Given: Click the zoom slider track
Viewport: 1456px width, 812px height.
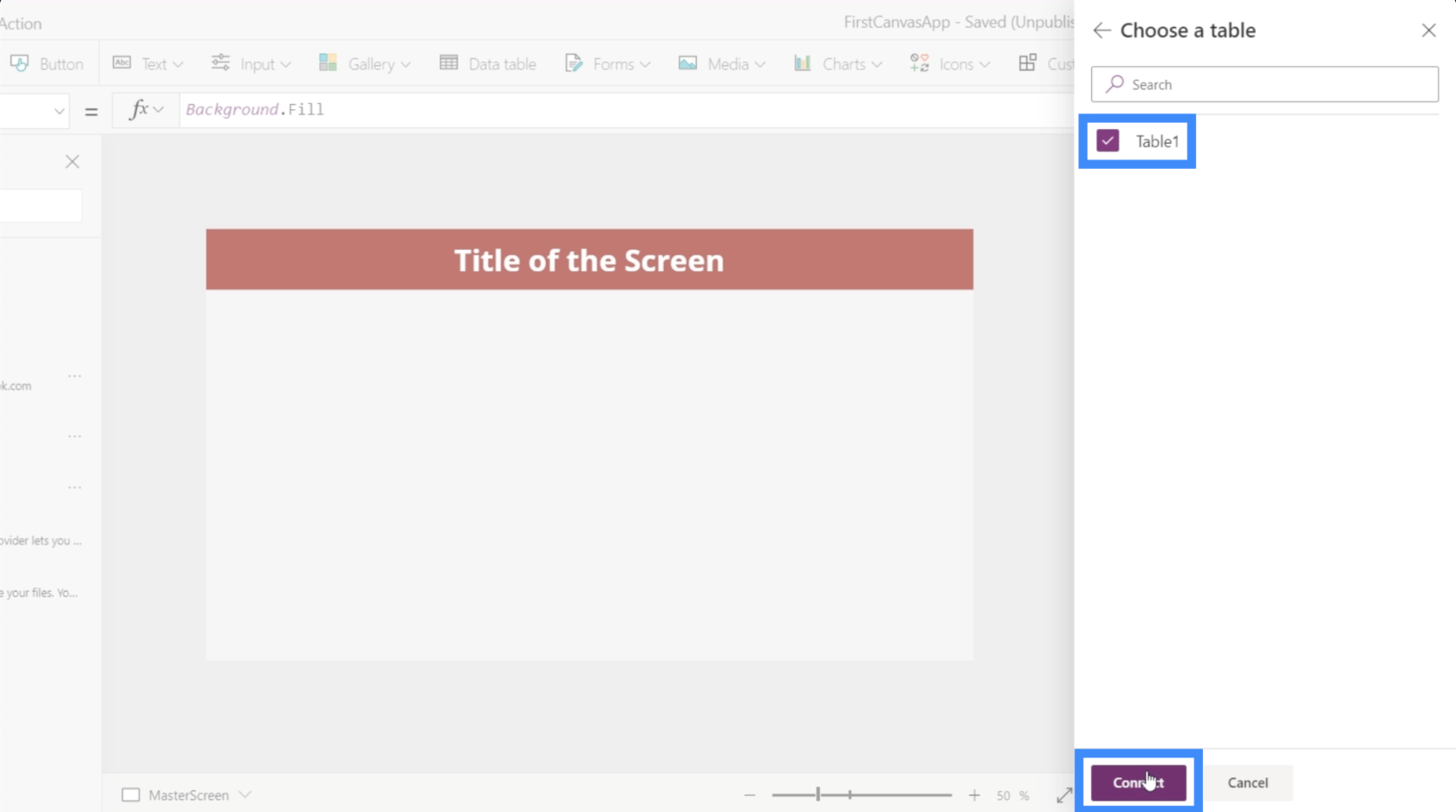Looking at the screenshot, I should pos(861,795).
